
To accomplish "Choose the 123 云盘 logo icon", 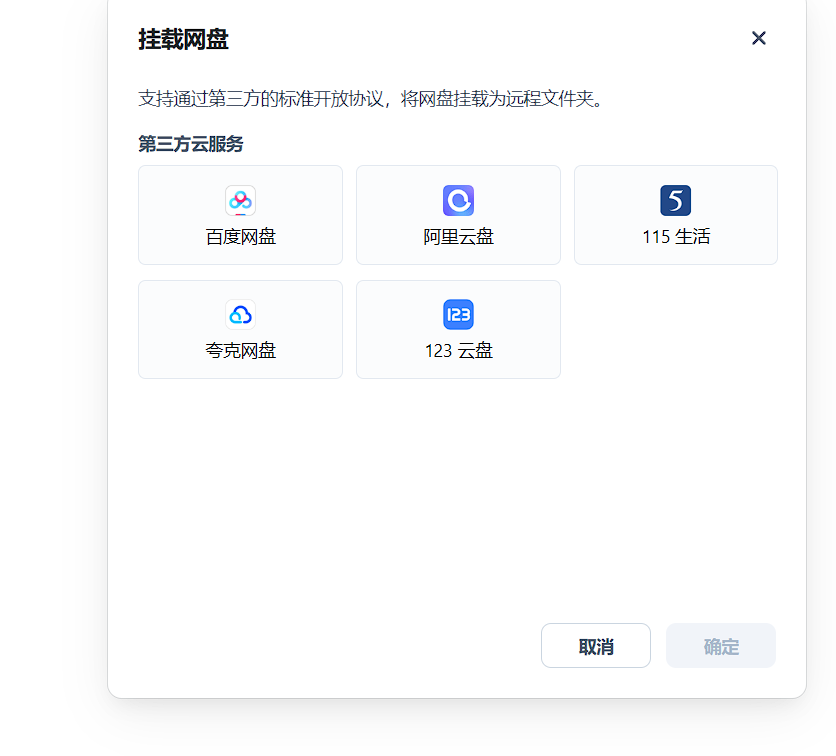I will click(x=459, y=315).
